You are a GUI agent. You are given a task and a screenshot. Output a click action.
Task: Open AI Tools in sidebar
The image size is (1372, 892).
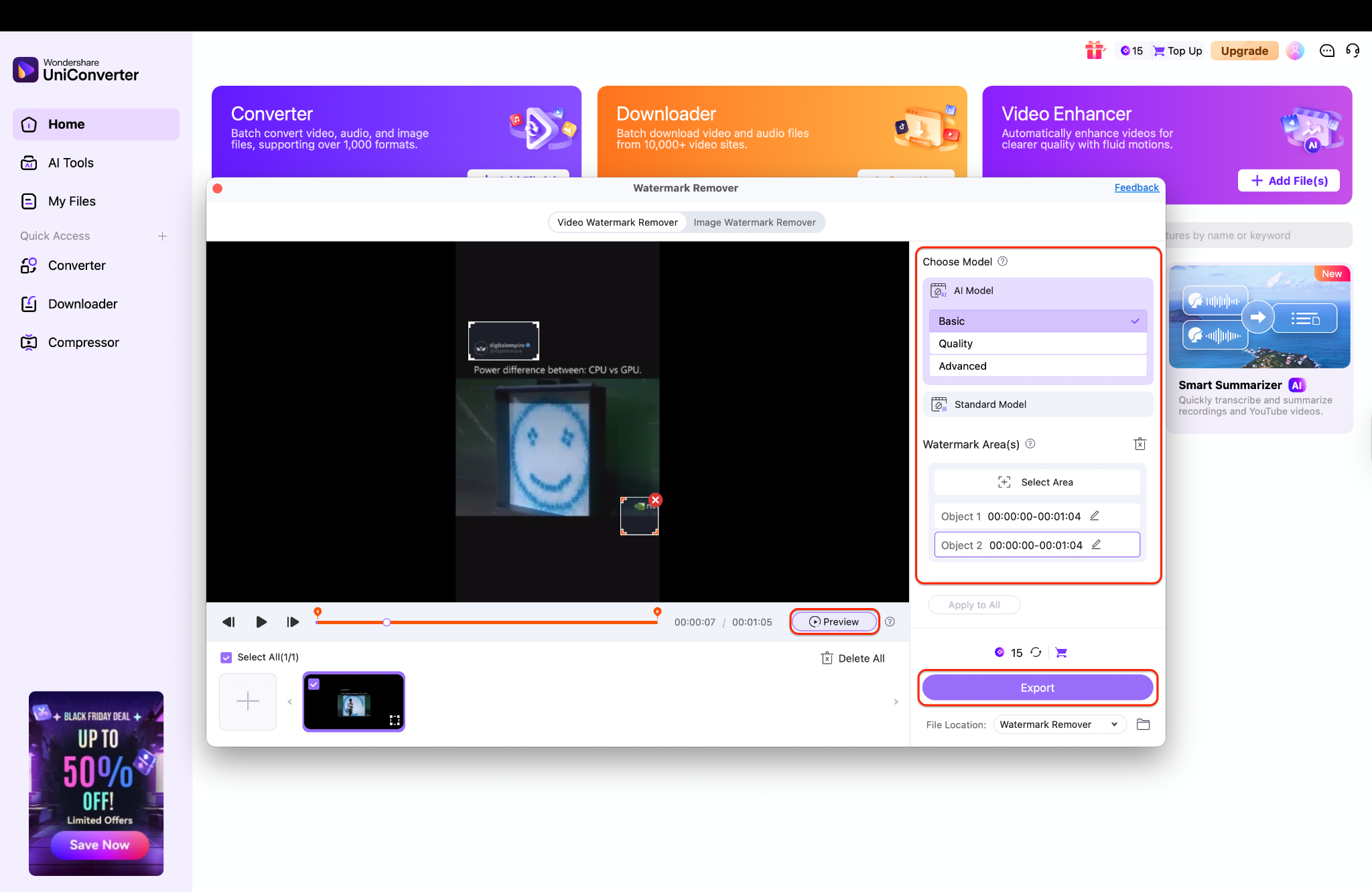click(x=71, y=163)
